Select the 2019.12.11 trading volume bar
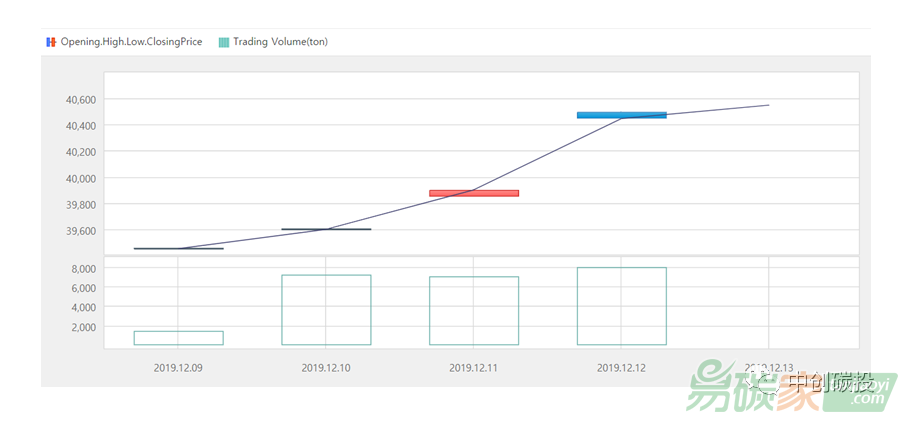Viewport: 904px width, 422px height. pos(474,311)
